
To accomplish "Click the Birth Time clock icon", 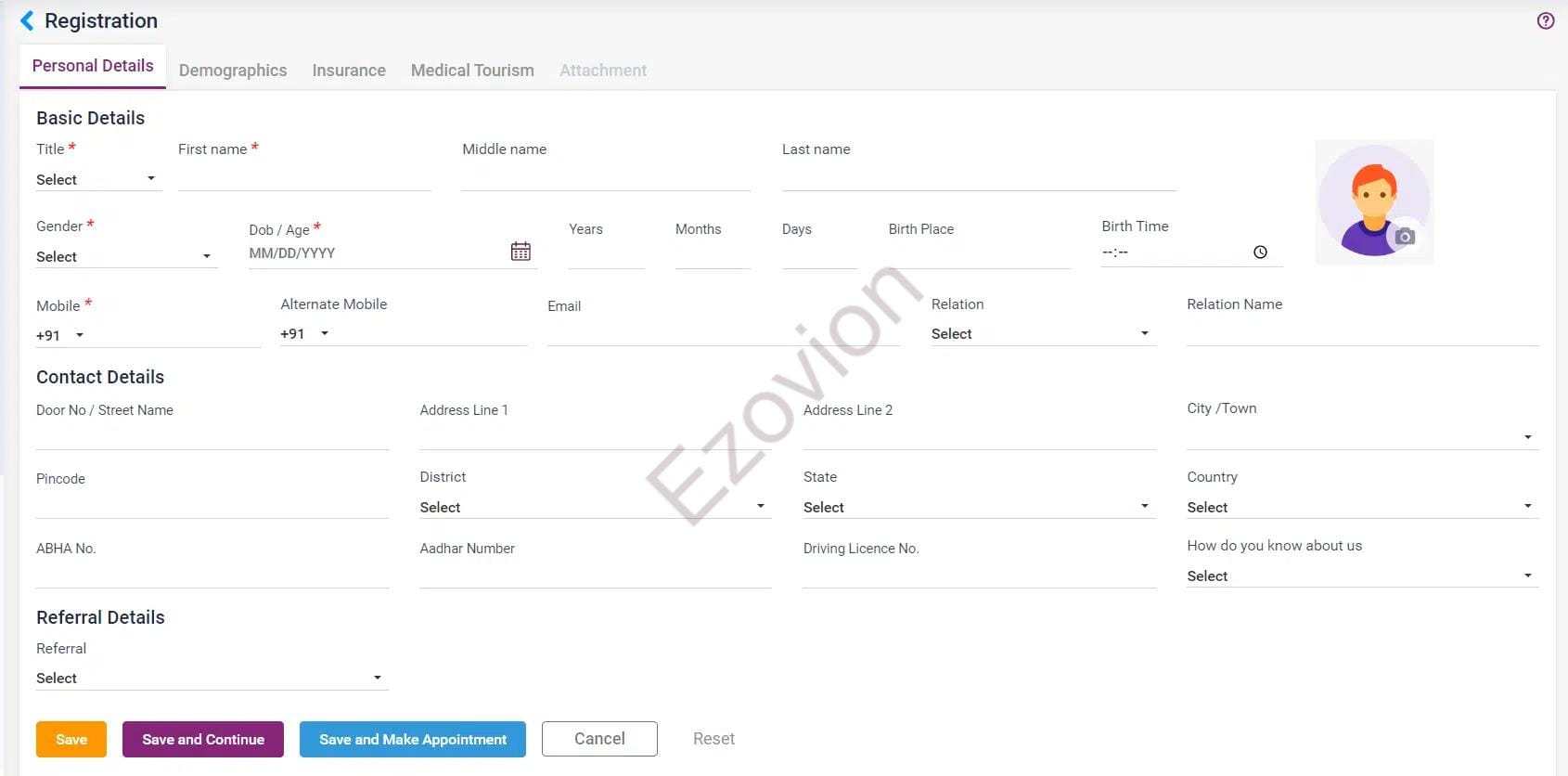I will [1260, 252].
